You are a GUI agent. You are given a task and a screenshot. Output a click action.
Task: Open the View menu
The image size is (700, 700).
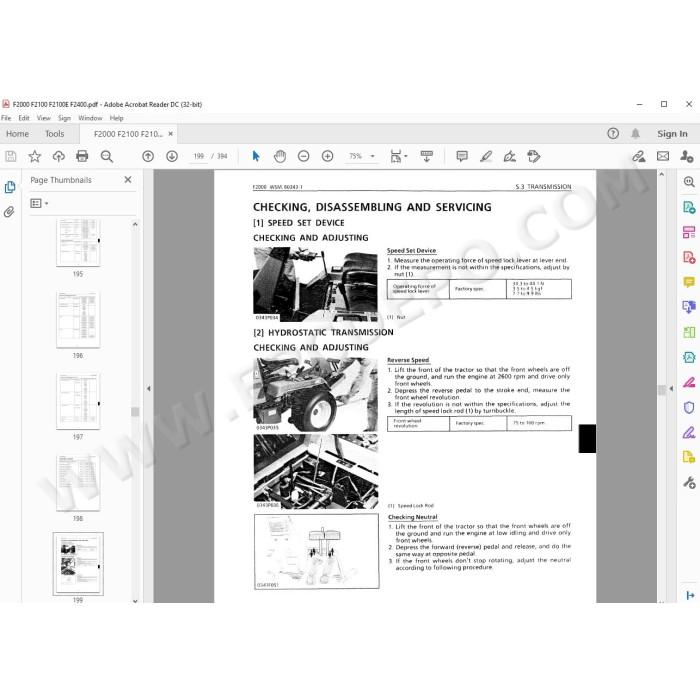(x=44, y=118)
